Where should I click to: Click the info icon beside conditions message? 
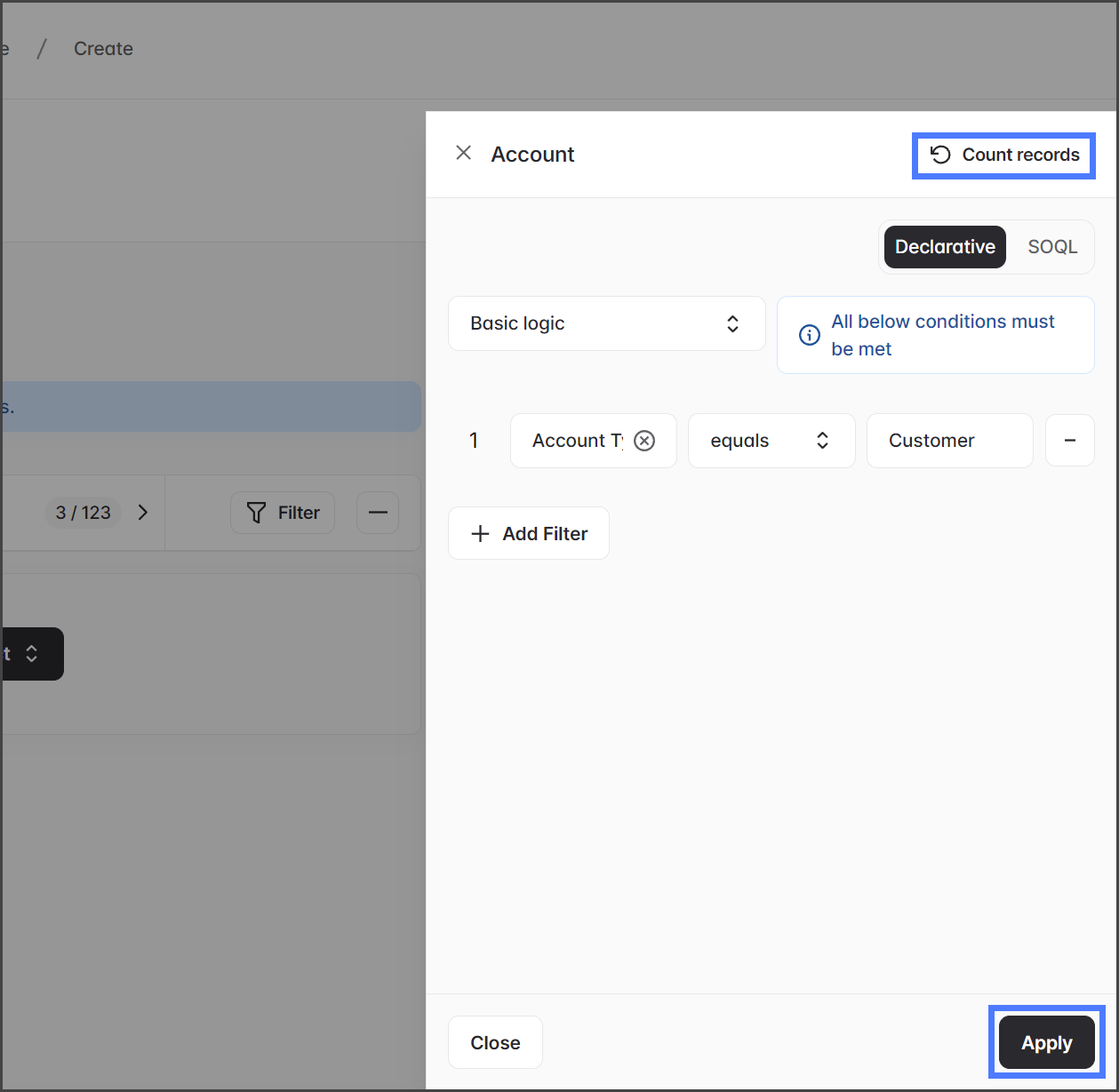[x=810, y=335]
